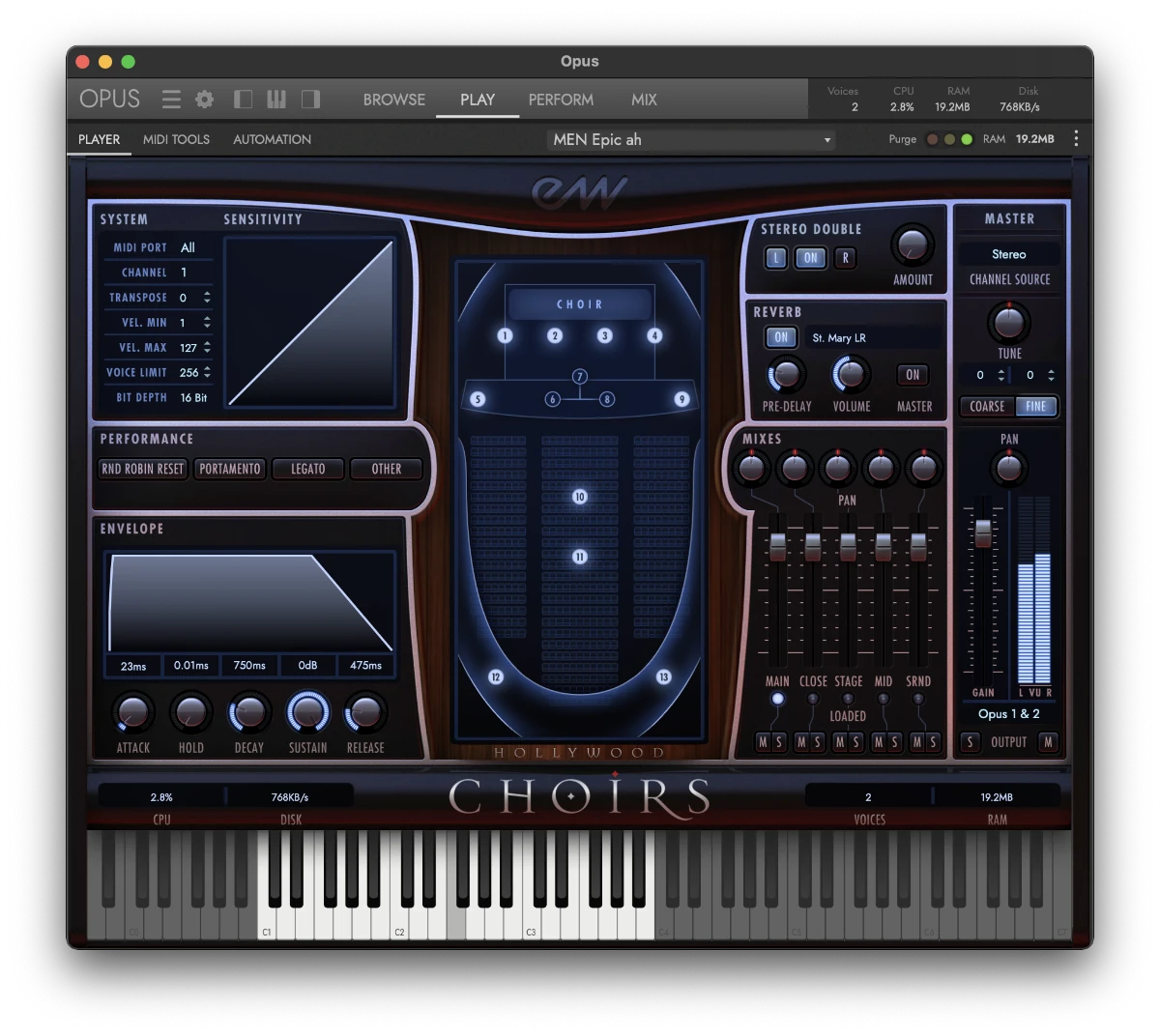1160x1036 pixels.
Task: Click the Legato performance button
Action: tap(307, 469)
